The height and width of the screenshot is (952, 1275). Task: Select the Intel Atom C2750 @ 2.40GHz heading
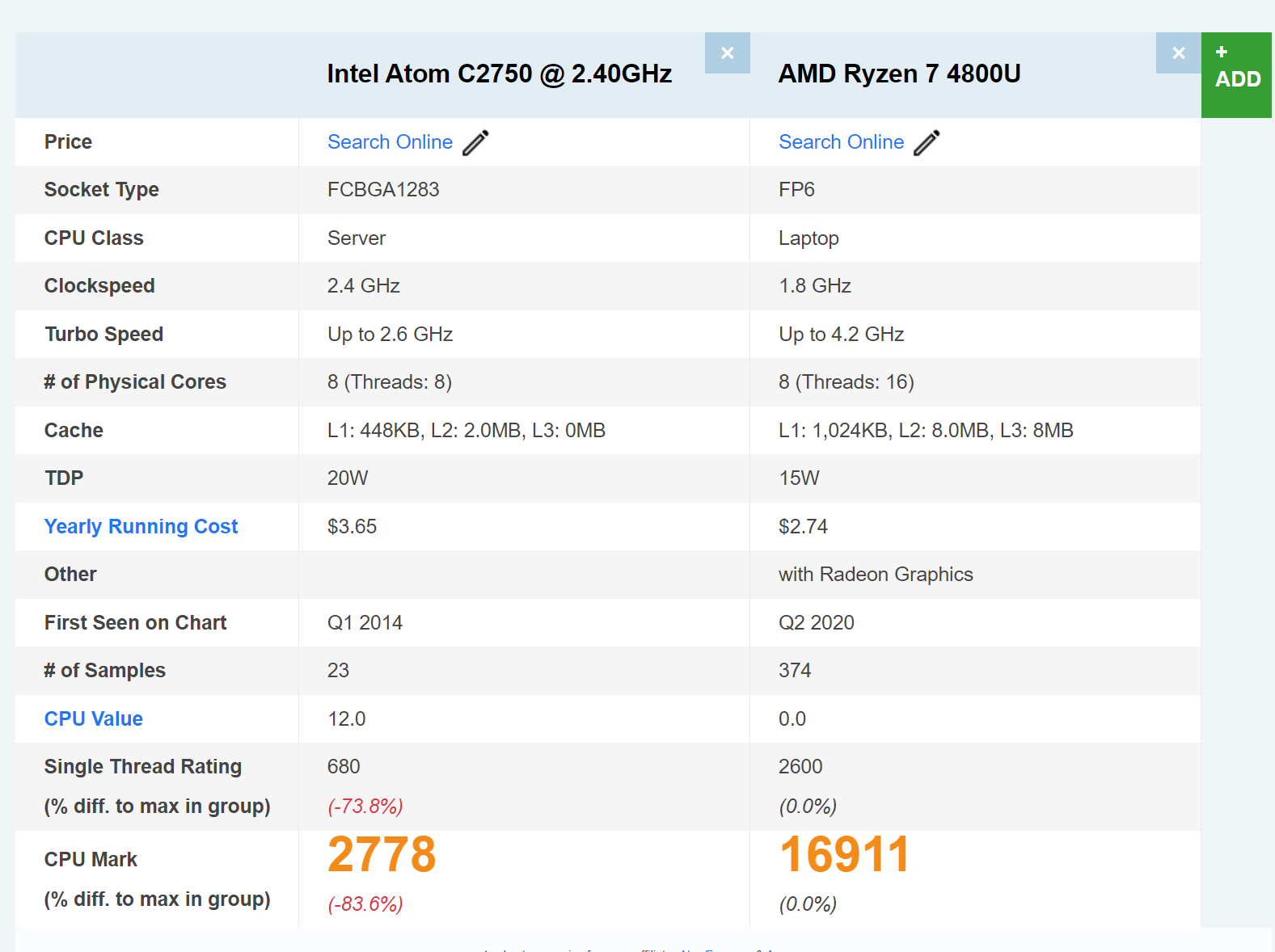click(x=500, y=74)
